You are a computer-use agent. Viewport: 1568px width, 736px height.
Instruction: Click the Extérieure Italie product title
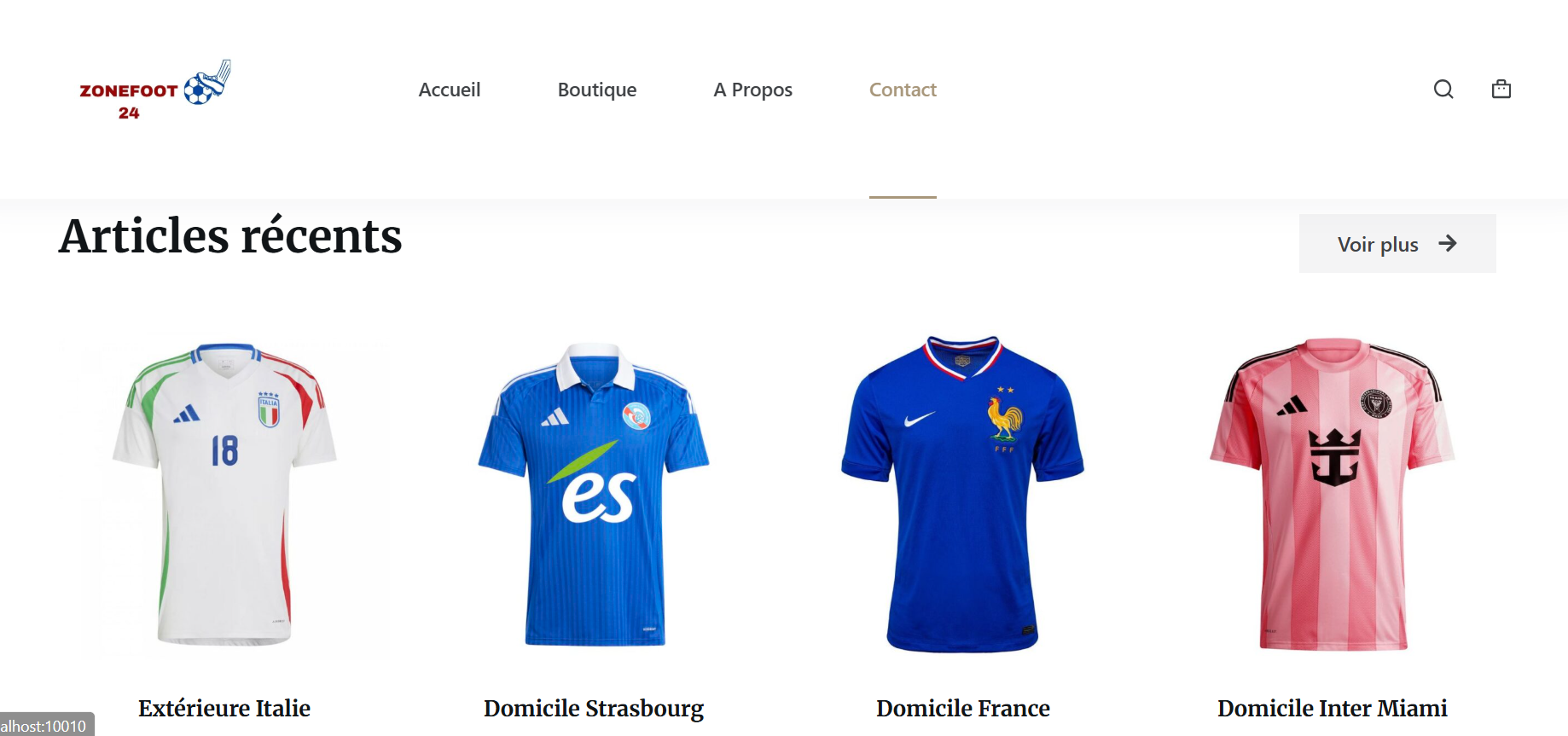[224, 709]
